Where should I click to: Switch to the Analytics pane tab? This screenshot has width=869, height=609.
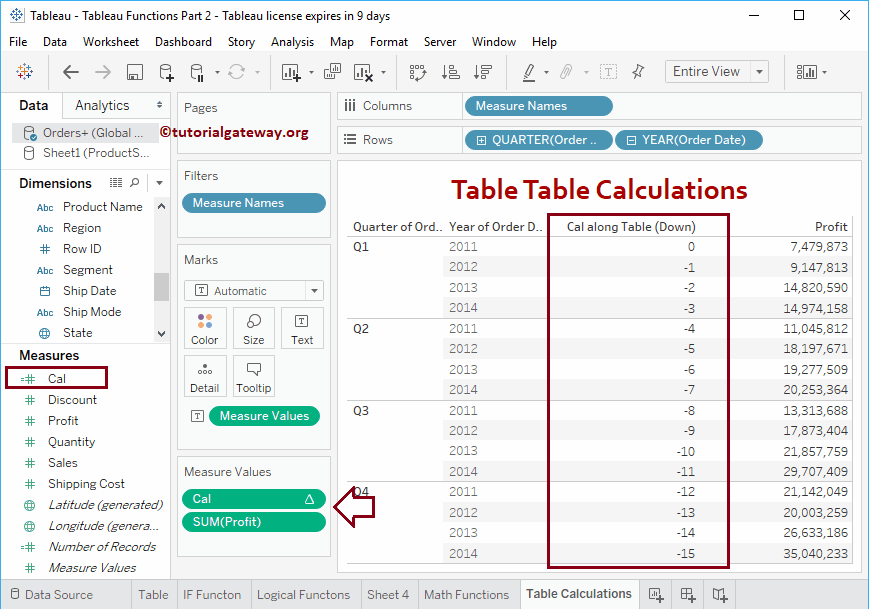(x=102, y=105)
